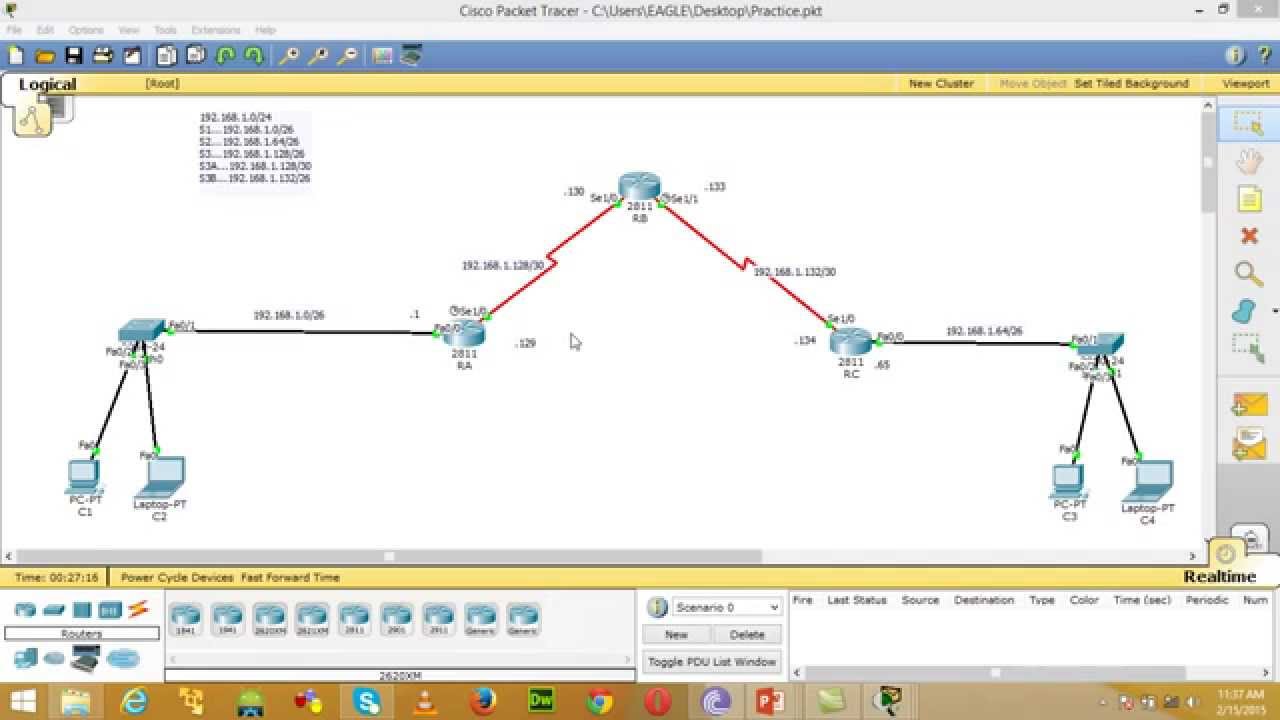Click Toggle PDU List Window button

pyautogui.click(x=711, y=661)
